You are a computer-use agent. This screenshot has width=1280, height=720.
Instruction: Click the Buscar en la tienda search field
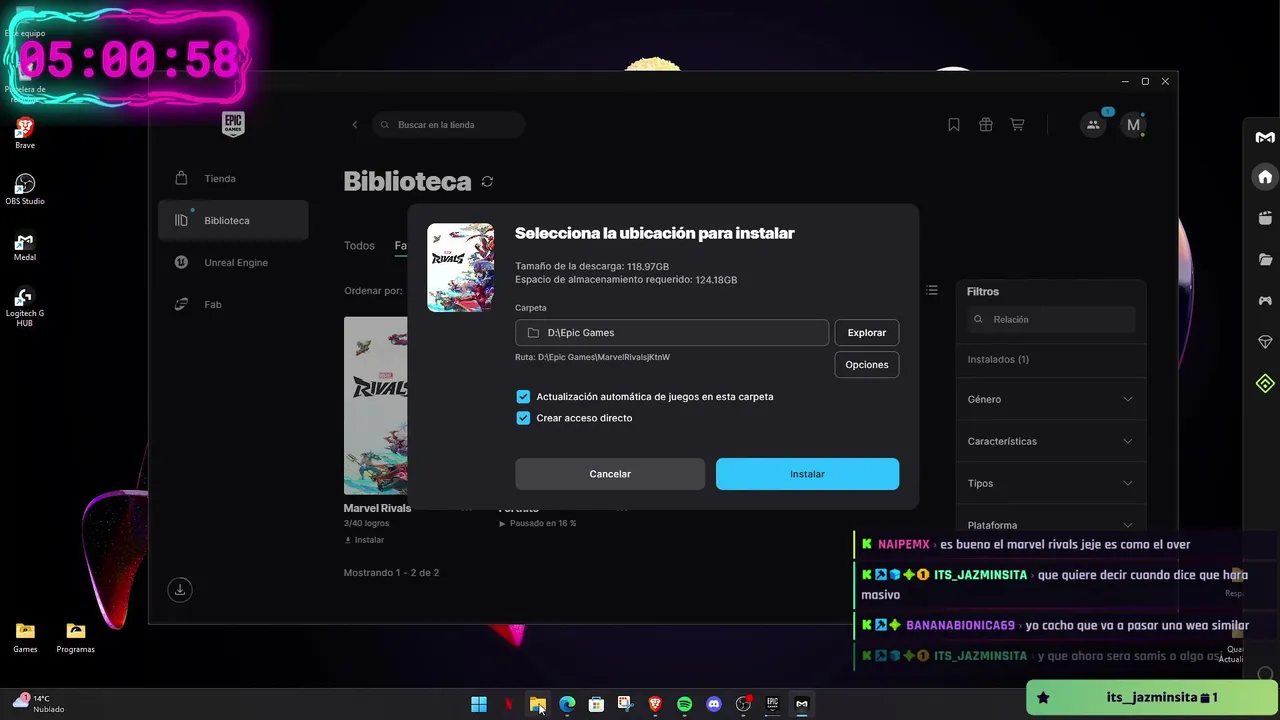coord(449,125)
